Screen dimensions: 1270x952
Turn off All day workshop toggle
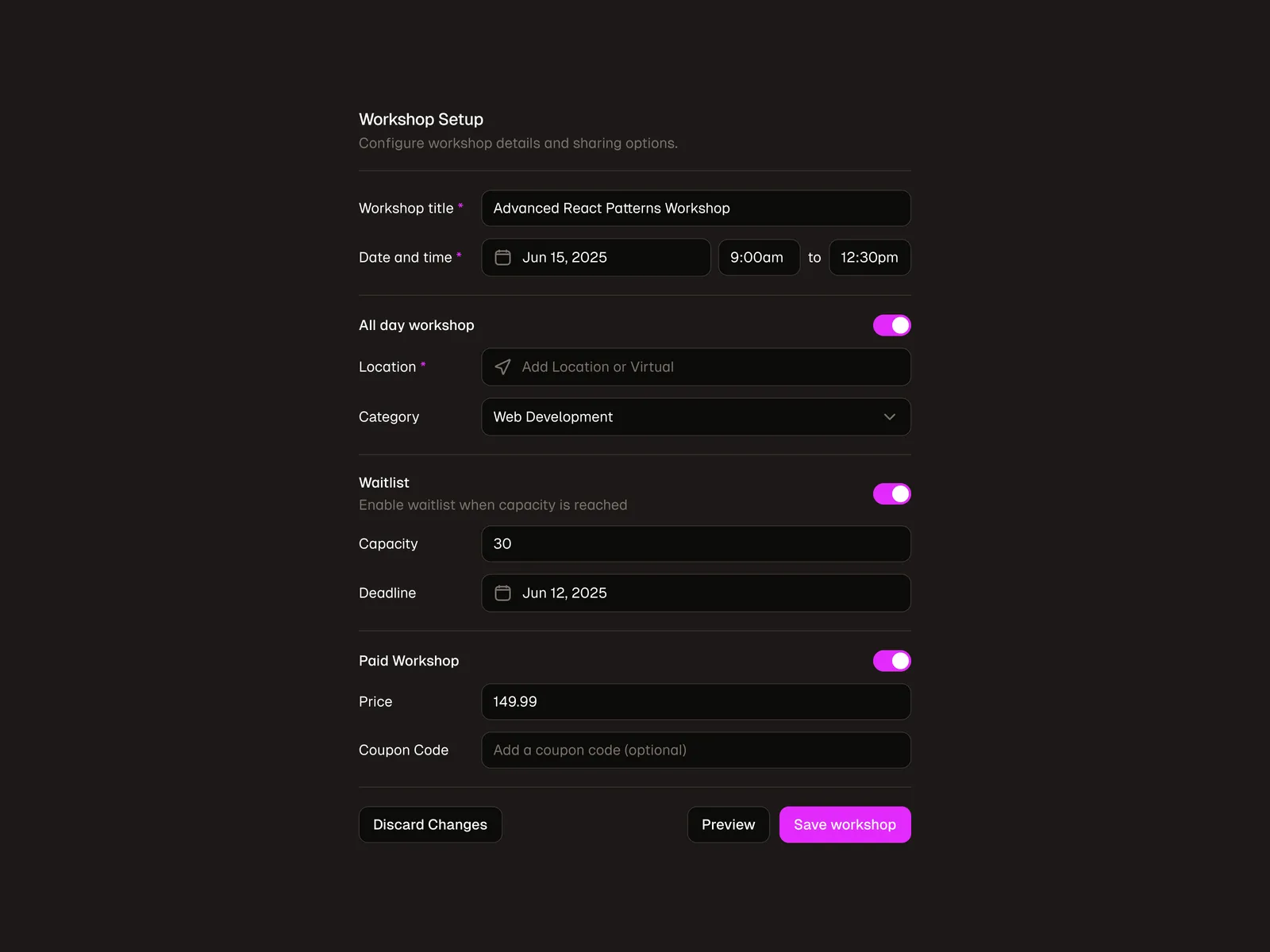tap(891, 325)
